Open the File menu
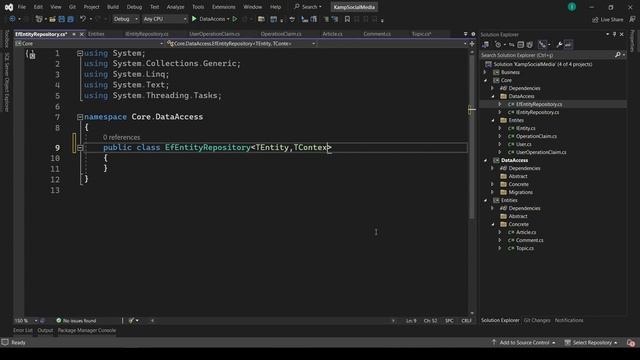Screen dimensions: 640x360 click(22, 7)
